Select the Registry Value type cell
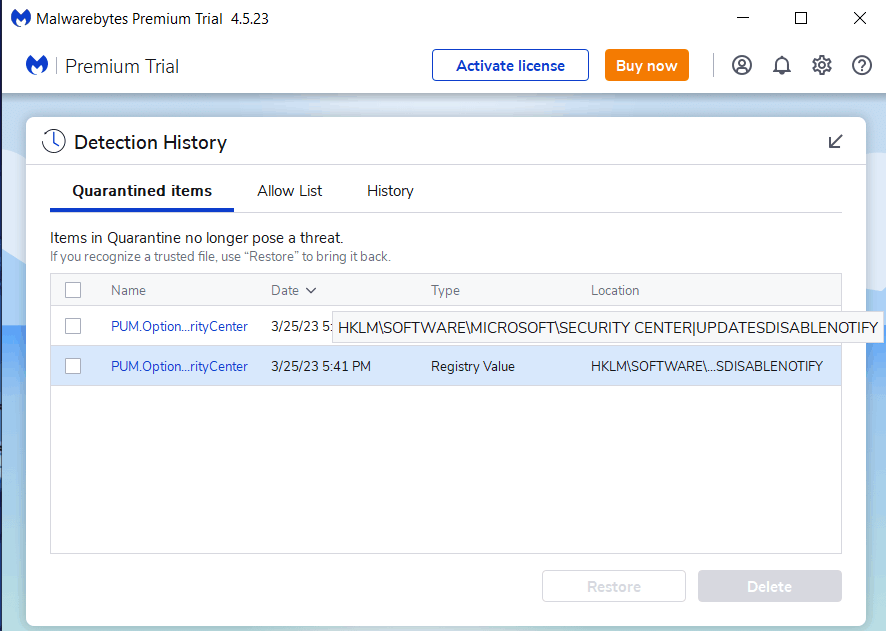 coord(472,367)
